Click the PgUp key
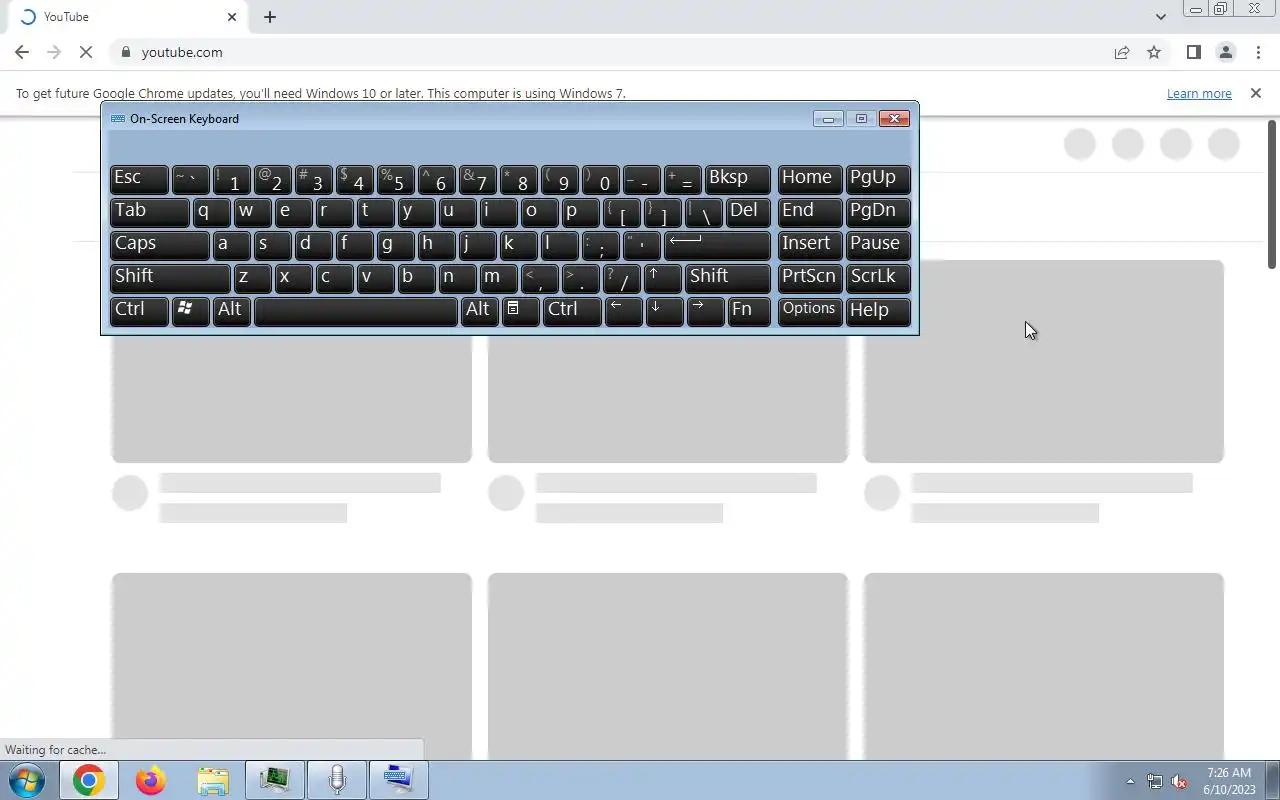Screen dimensions: 1280x800 [x=878, y=178]
